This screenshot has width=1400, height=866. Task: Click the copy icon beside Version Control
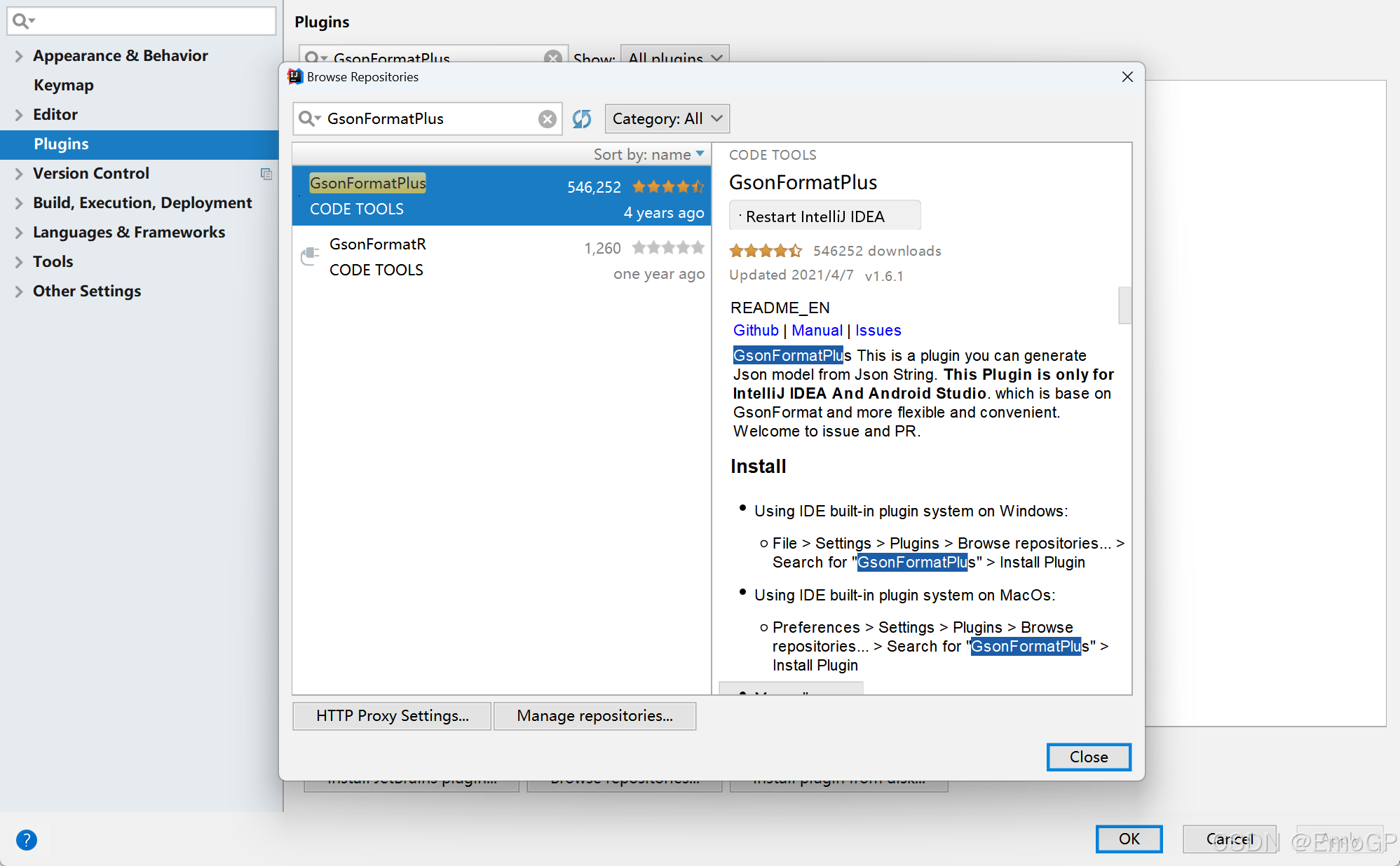tap(266, 174)
